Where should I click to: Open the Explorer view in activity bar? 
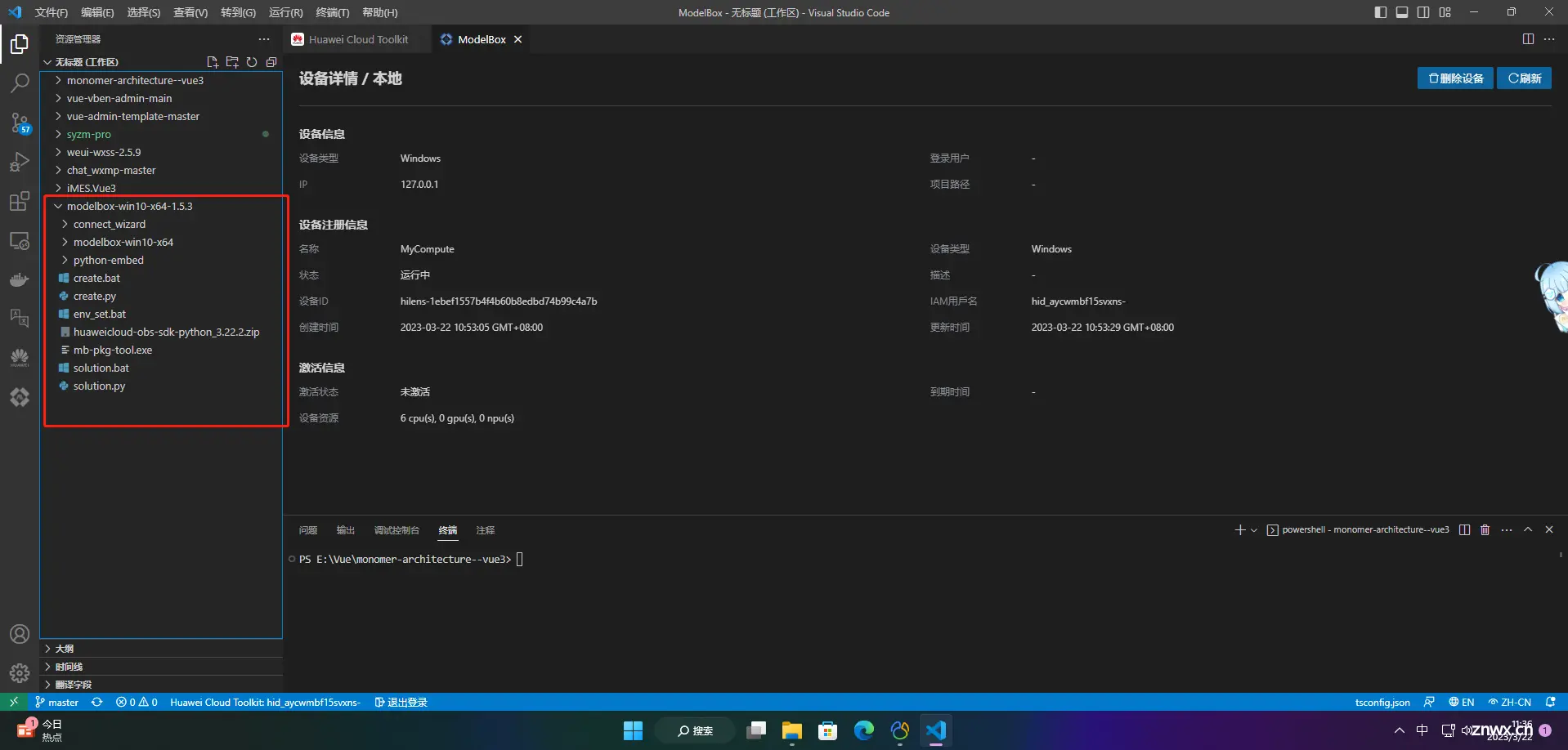[x=20, y=43]
